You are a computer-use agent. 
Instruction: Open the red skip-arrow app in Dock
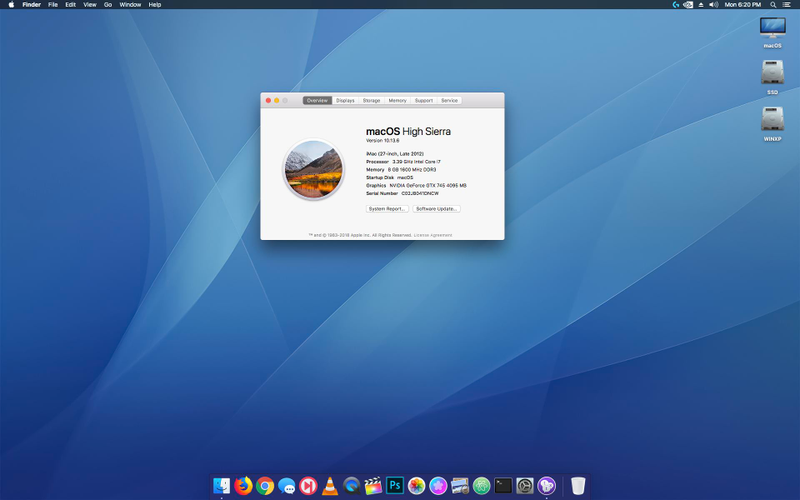coord(308,486)
